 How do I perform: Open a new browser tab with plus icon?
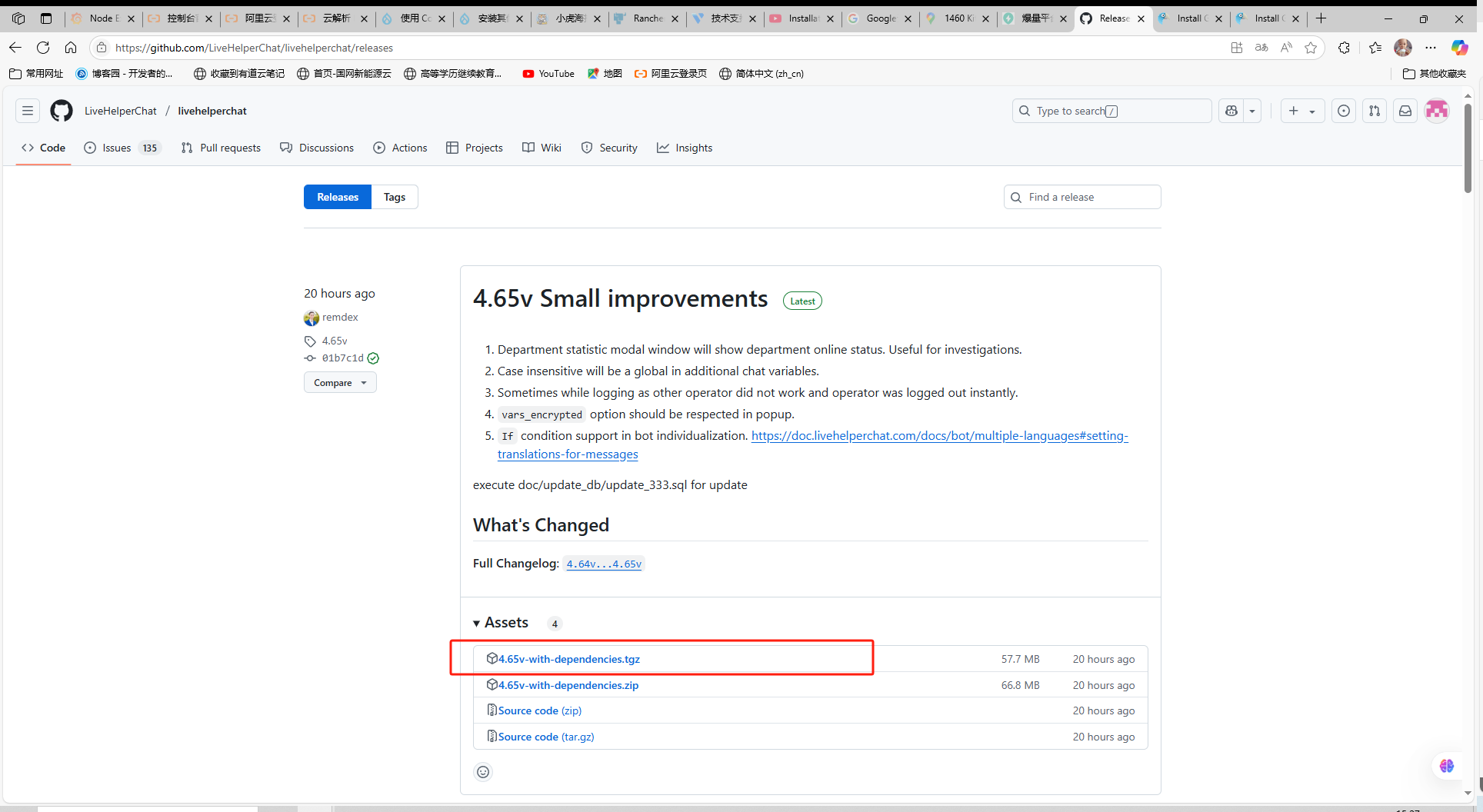(x=1321, y=18)
